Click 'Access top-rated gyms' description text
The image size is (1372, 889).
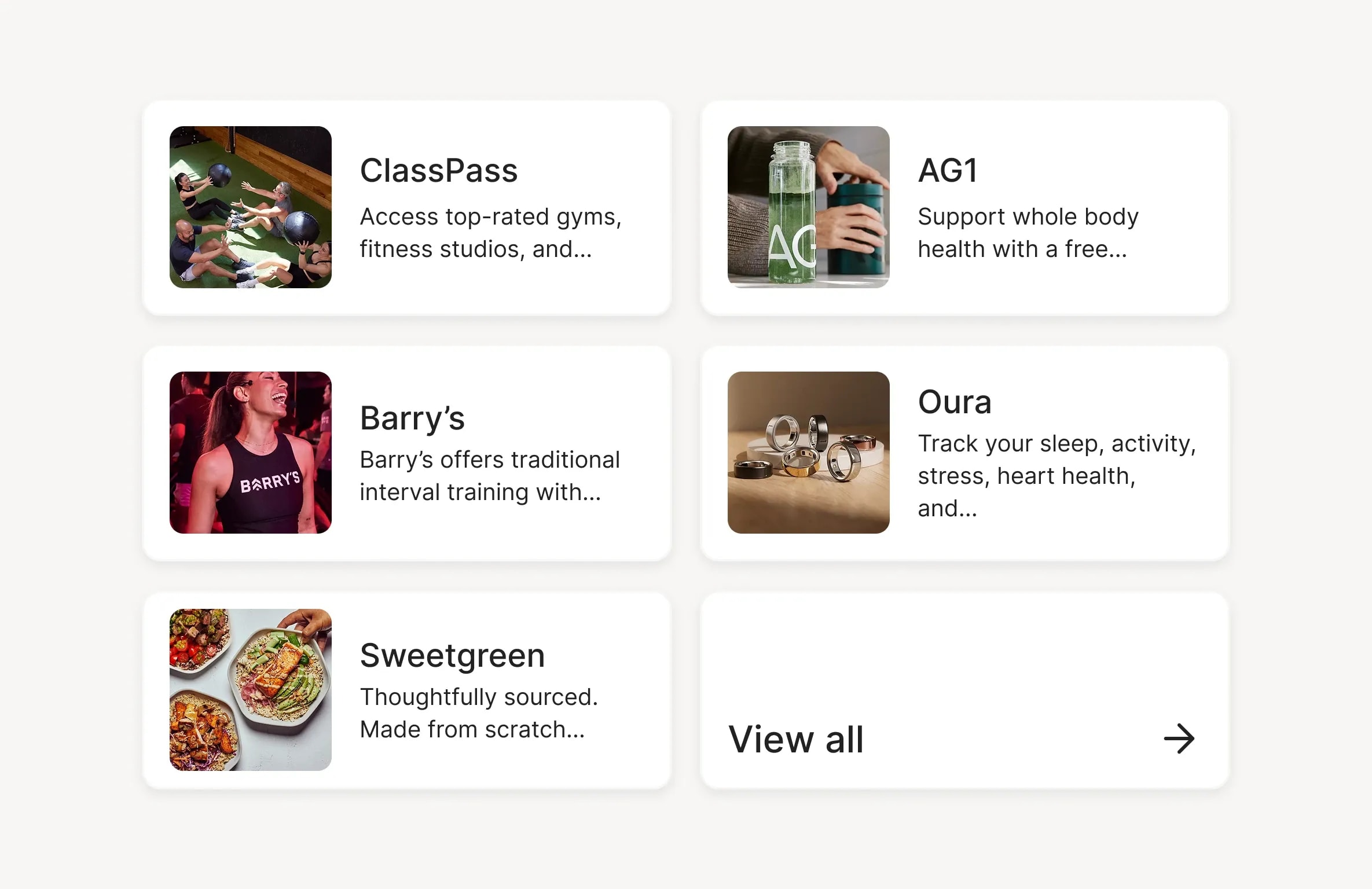point(490,233)
